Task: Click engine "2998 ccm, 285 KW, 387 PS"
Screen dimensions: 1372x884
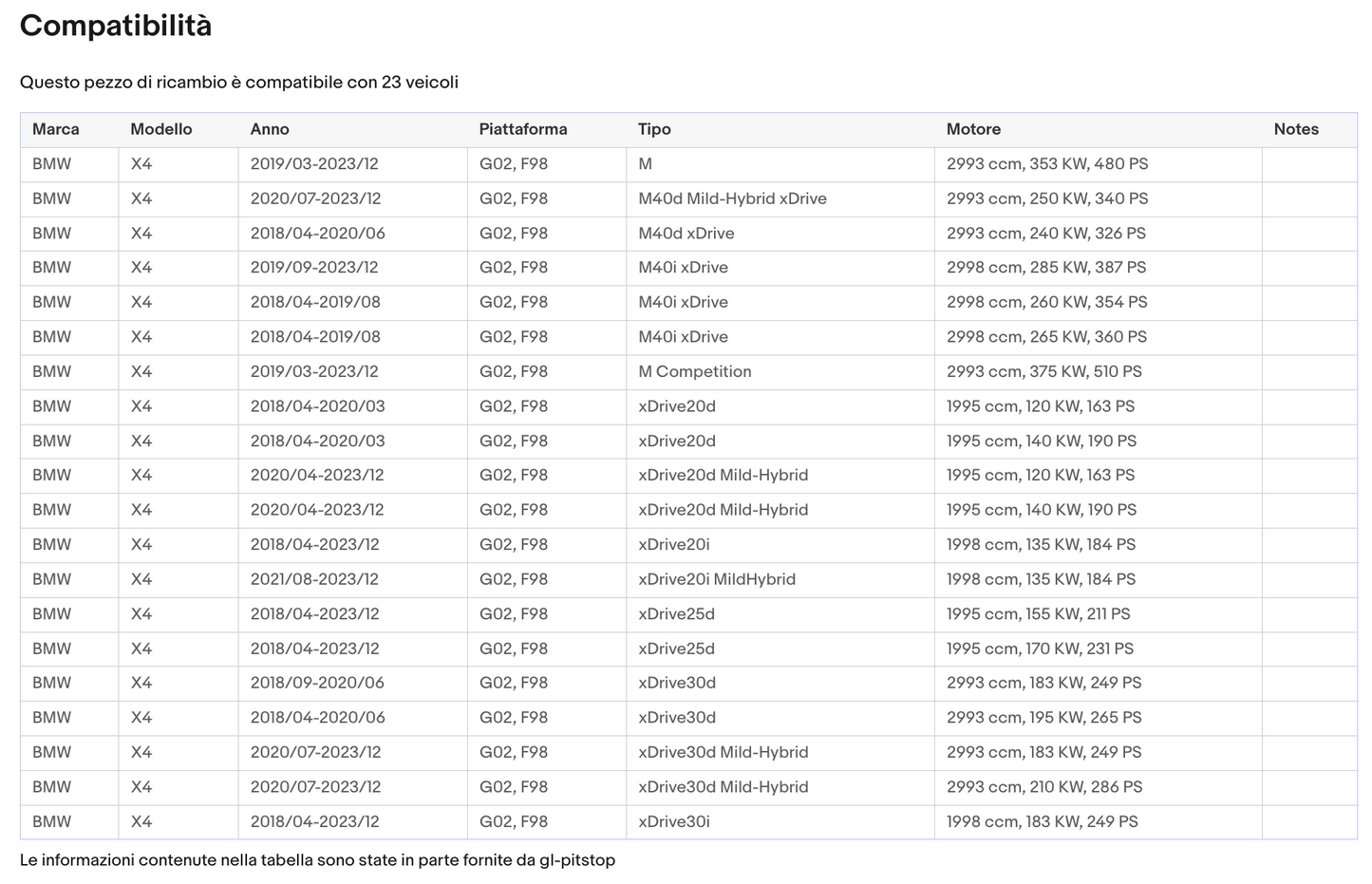Action: click(1046, 268)
